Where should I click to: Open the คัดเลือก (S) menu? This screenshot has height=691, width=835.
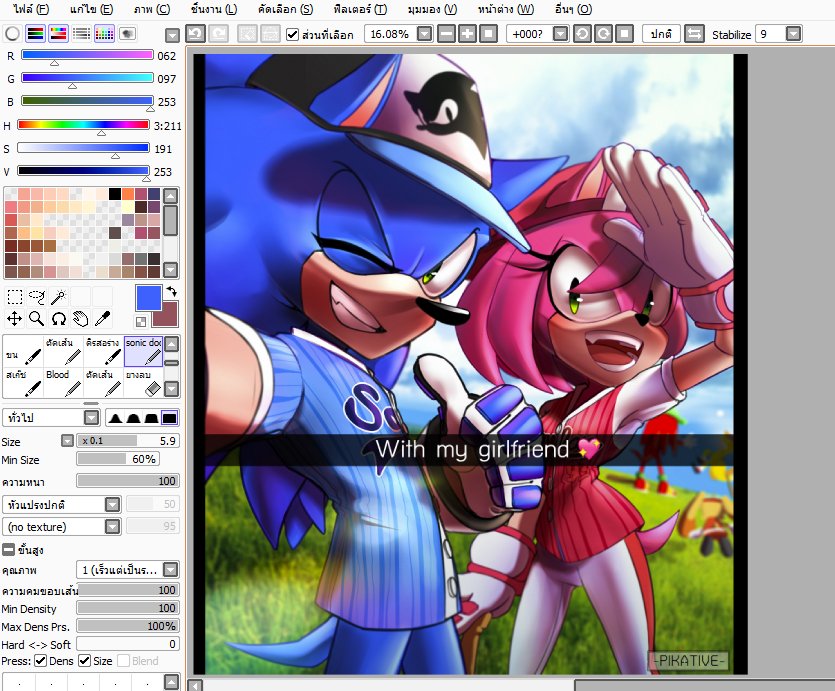tap(285, 9)
